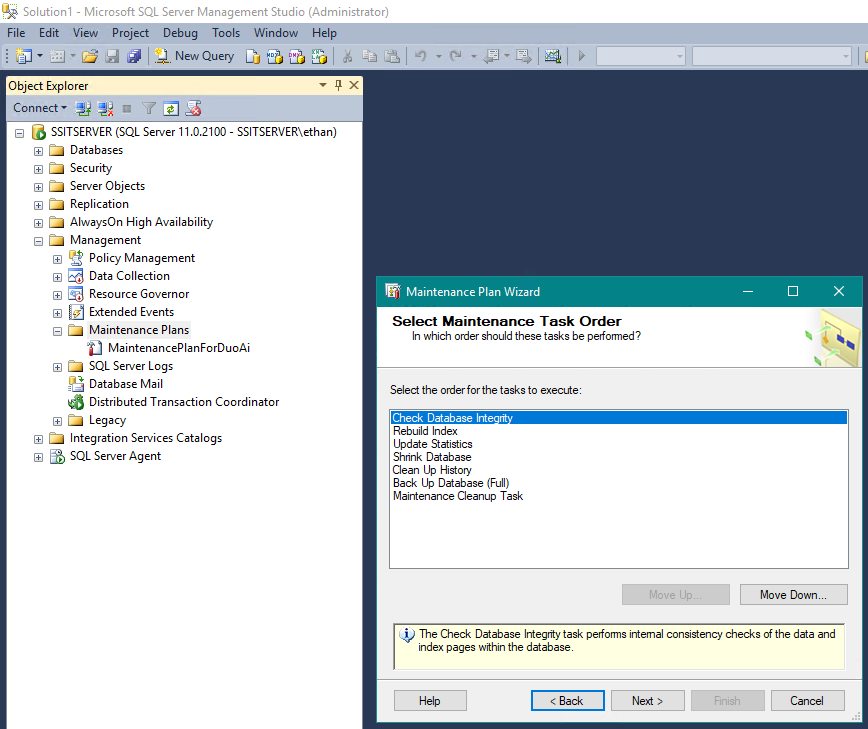Open the wide empty combo box on the main toolbar
The width and height of the screenshot is (868, 729).
[x=771, y=56]
